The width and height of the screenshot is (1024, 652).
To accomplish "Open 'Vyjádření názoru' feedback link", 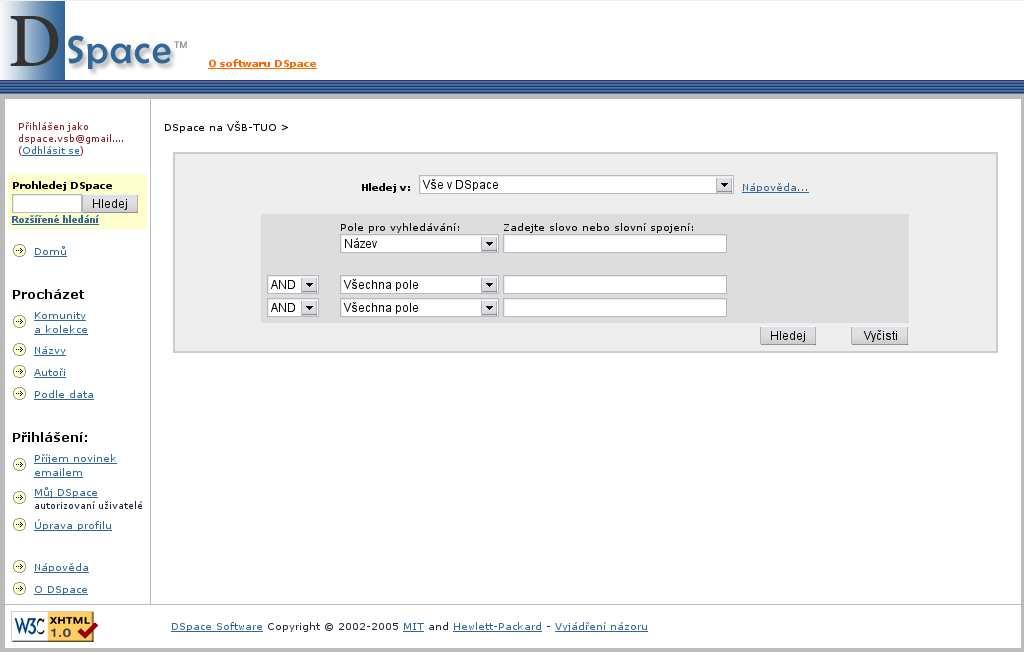I will click(601, 627).
